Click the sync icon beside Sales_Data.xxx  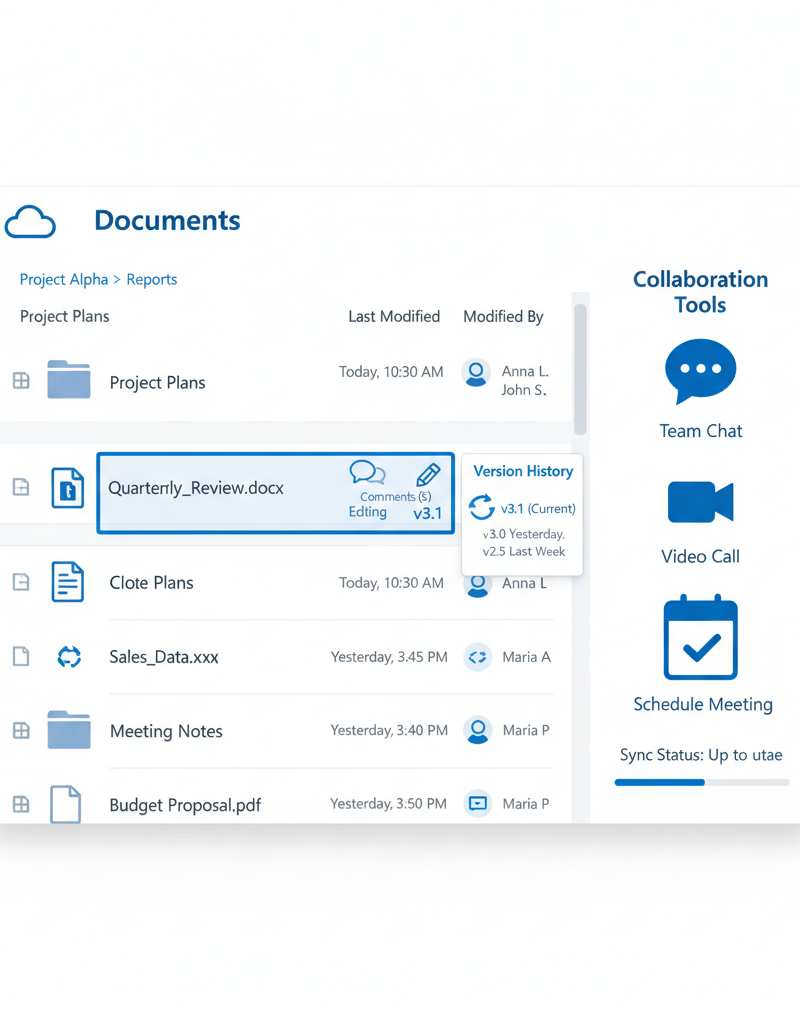pos(69,656)
